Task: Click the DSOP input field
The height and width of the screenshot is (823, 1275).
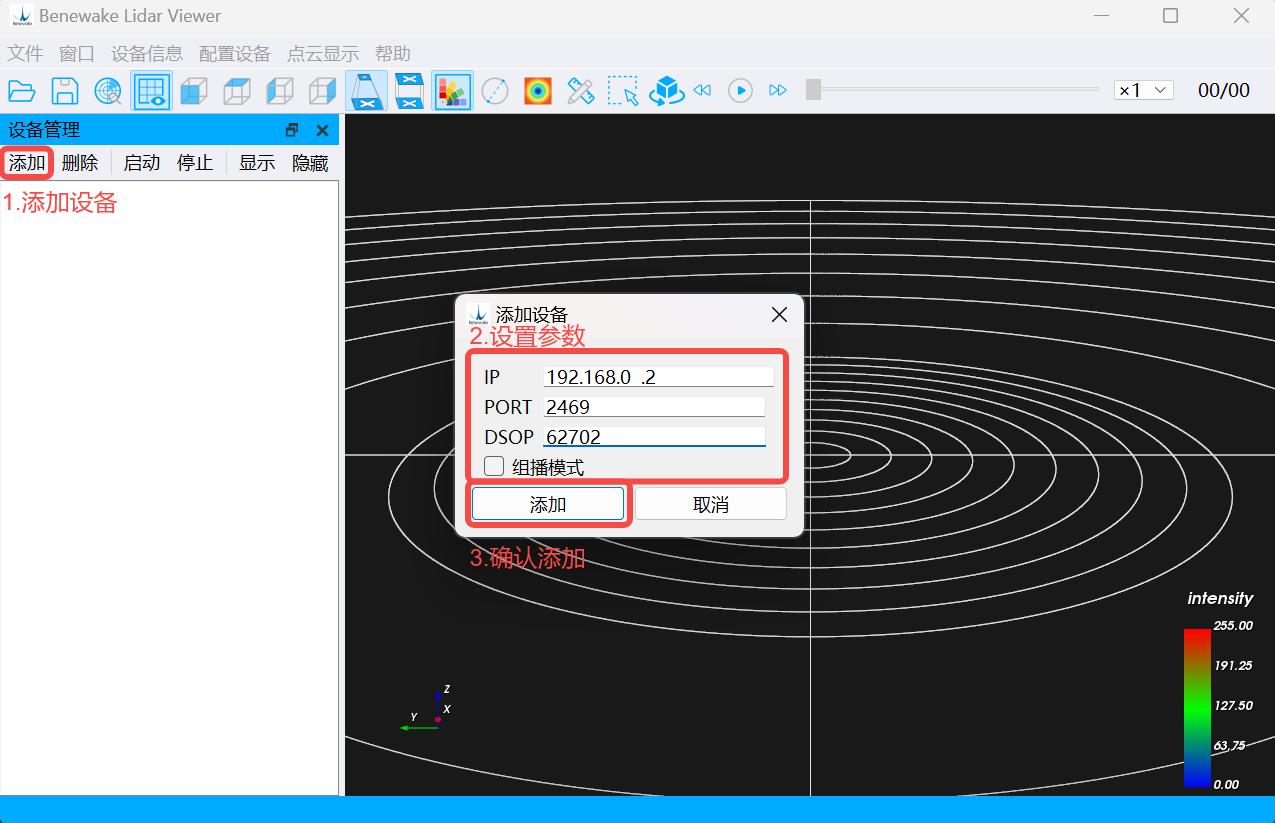Action: 655,437
